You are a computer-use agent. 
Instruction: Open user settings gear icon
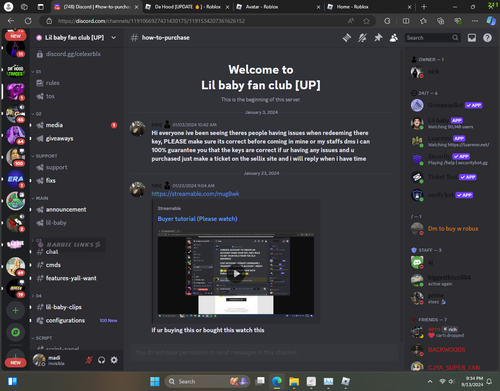click(114, 360)
